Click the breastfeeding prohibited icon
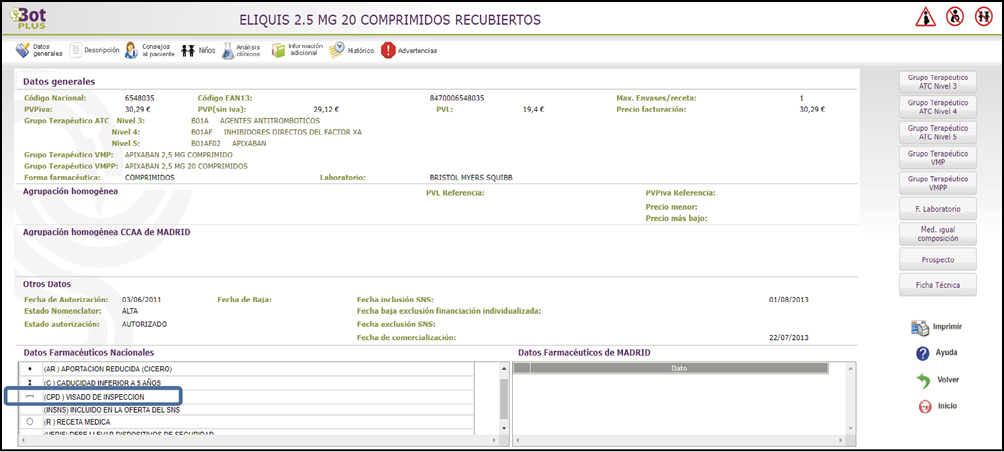This screenshot has height=452, width=1004. point(954,18)
